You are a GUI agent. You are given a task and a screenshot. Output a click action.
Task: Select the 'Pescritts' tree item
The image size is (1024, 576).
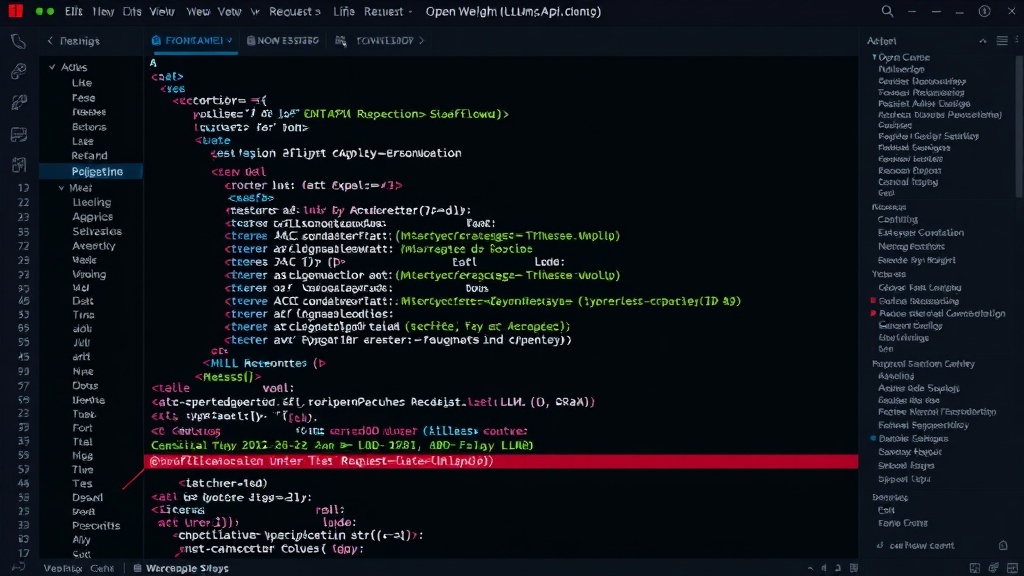coord(96,526)
